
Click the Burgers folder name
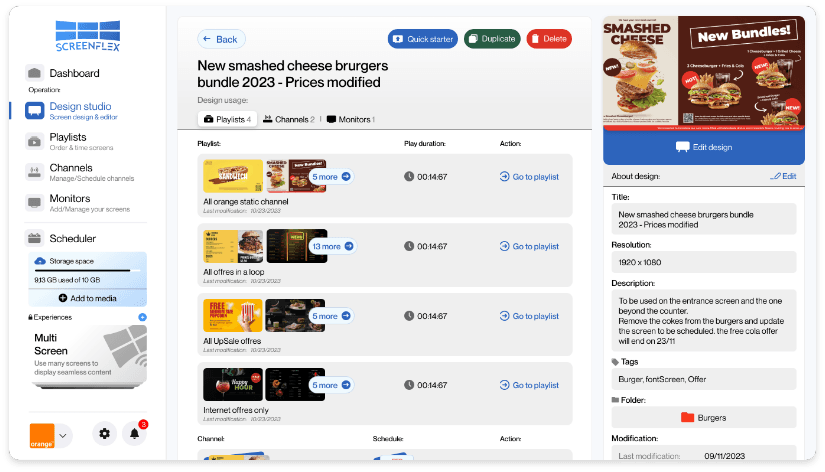712,418
